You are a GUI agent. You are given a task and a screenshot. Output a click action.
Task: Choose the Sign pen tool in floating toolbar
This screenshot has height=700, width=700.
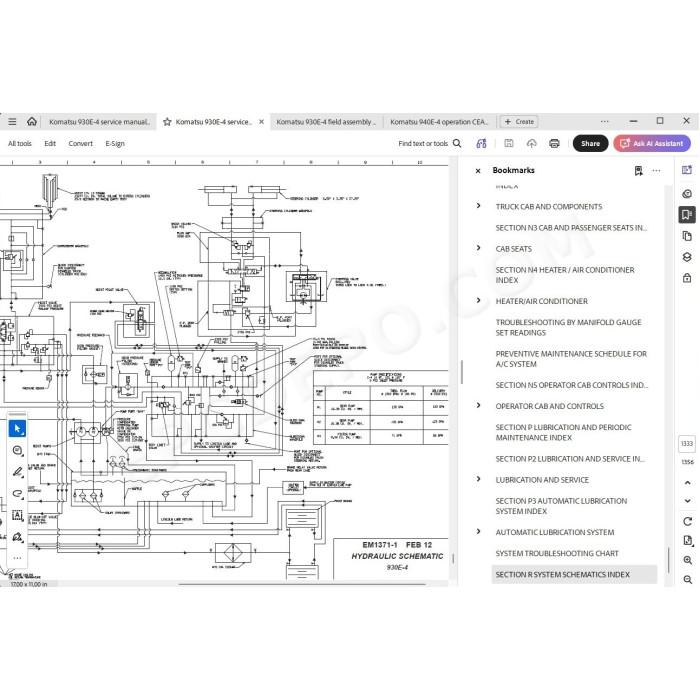[x=17, y=537]
